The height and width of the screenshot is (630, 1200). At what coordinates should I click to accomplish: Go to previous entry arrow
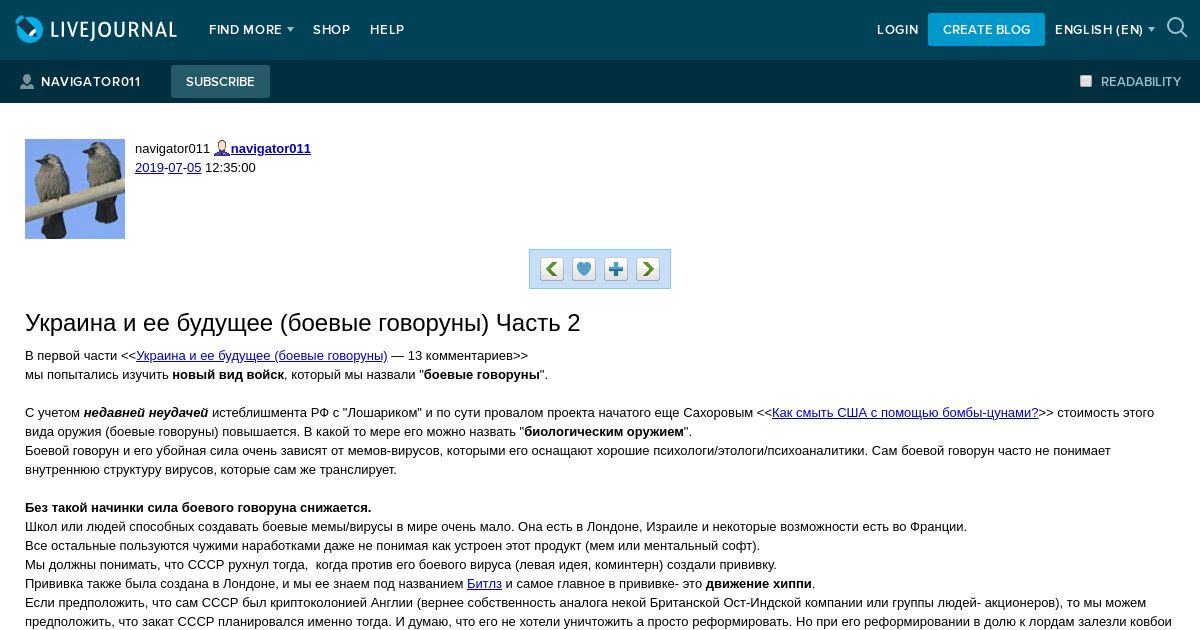pos(552,269)
